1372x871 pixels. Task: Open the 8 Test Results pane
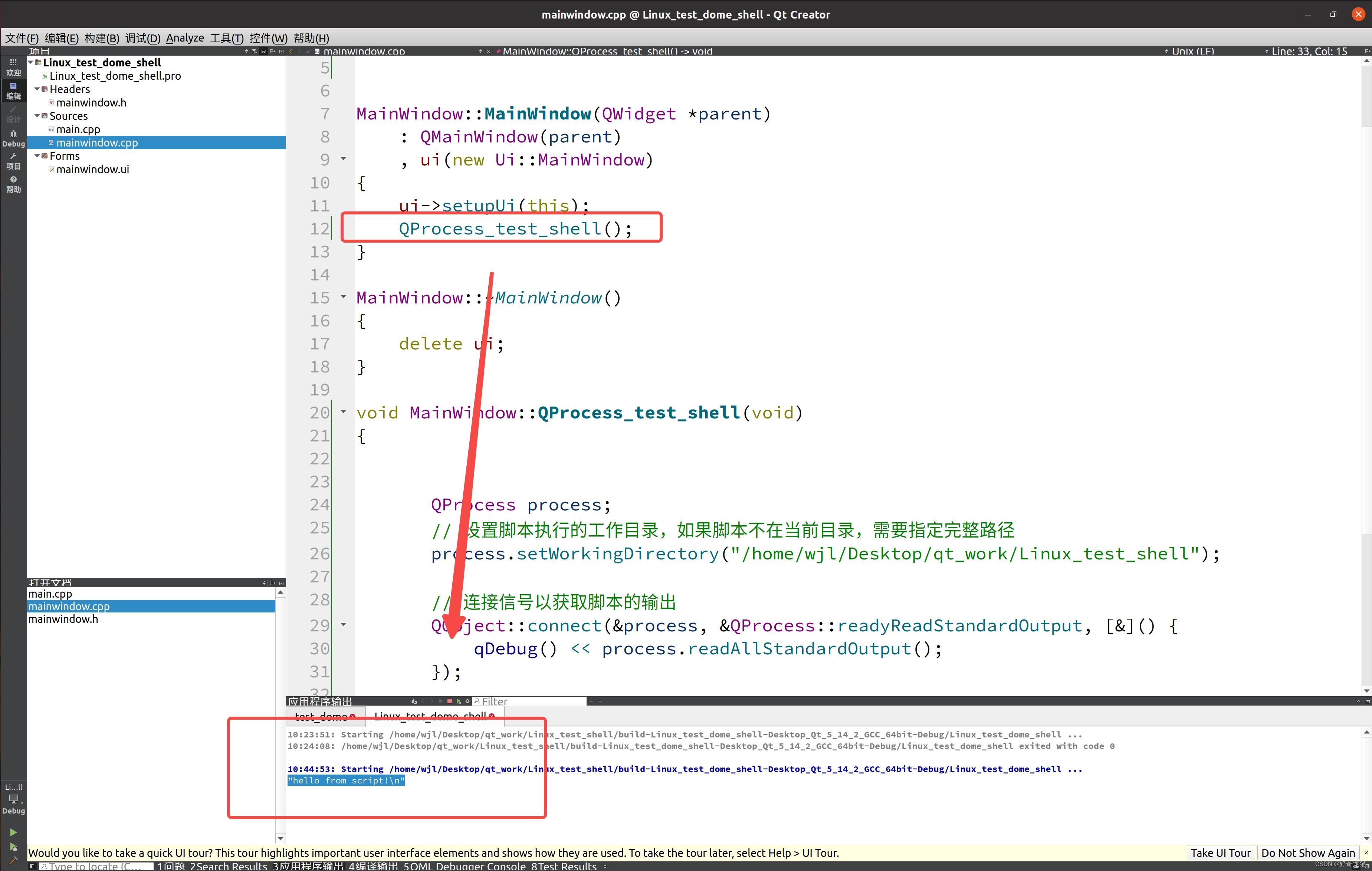coord(564,866)
